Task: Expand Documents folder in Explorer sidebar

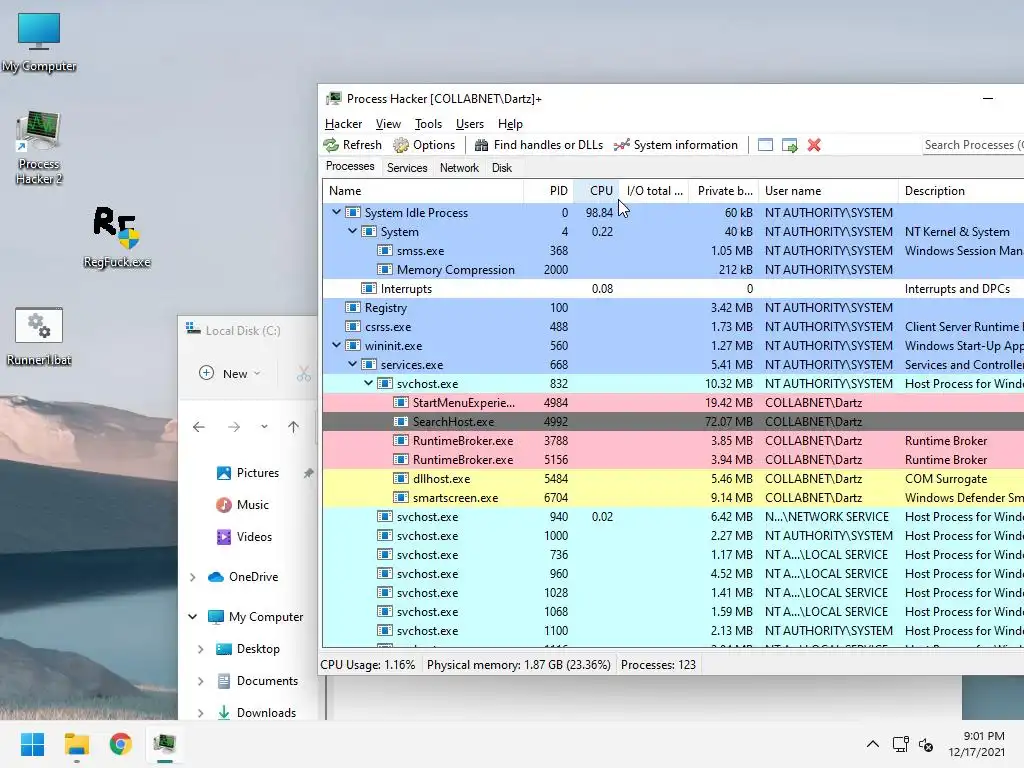Action: tap(200, 680)
